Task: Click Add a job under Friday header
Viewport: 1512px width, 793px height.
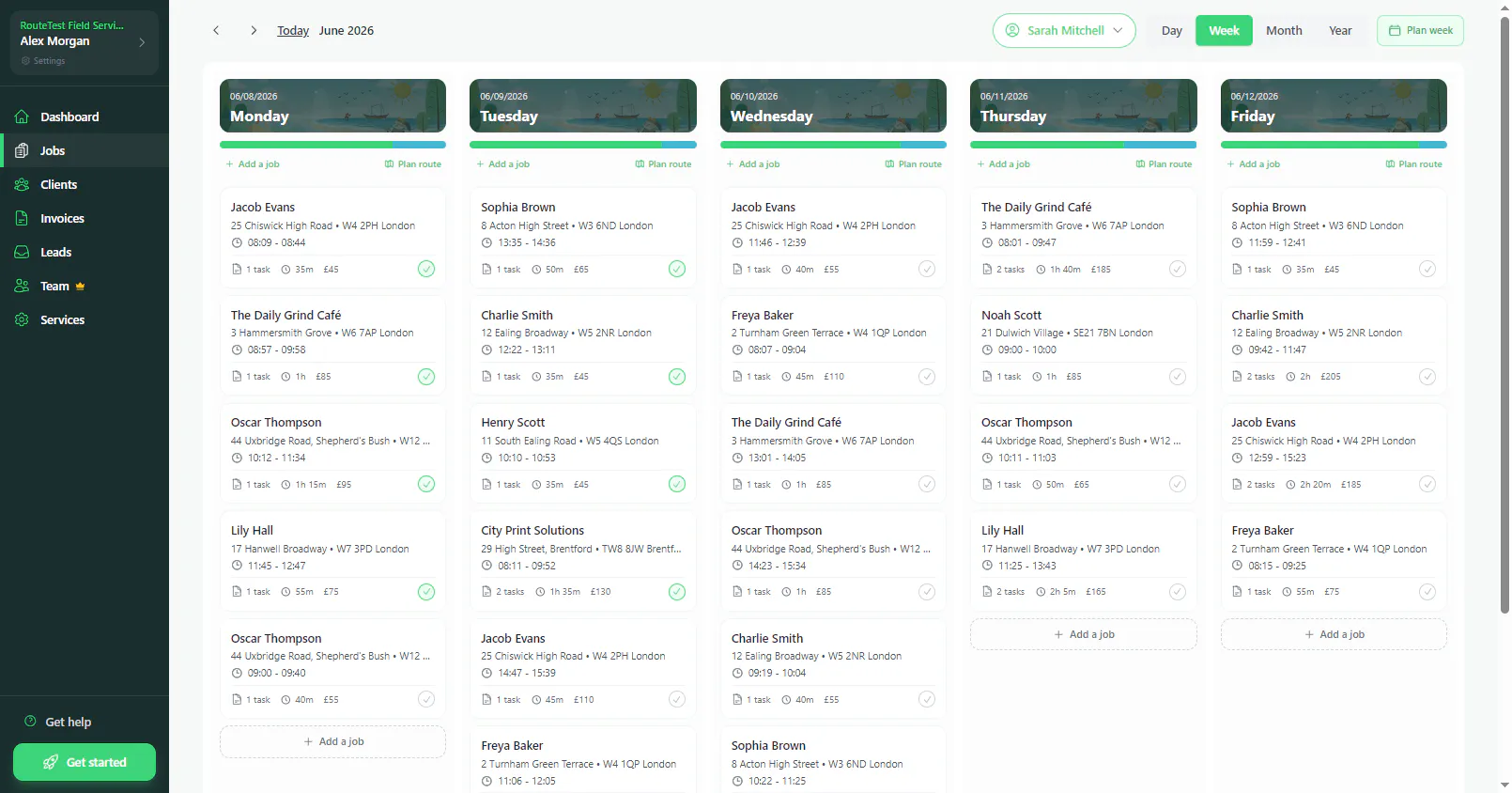Action: pos(1254,163)
